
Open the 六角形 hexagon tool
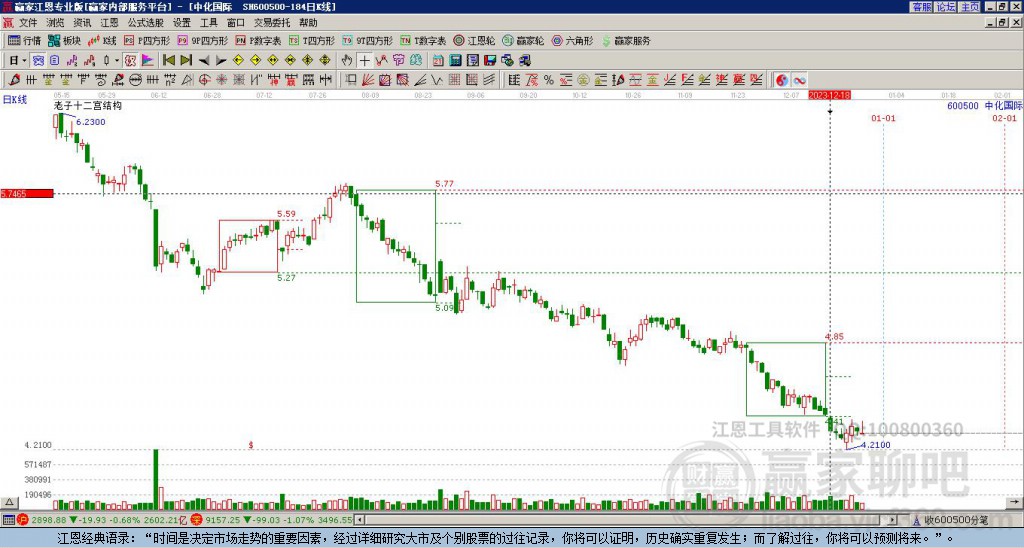572,40
